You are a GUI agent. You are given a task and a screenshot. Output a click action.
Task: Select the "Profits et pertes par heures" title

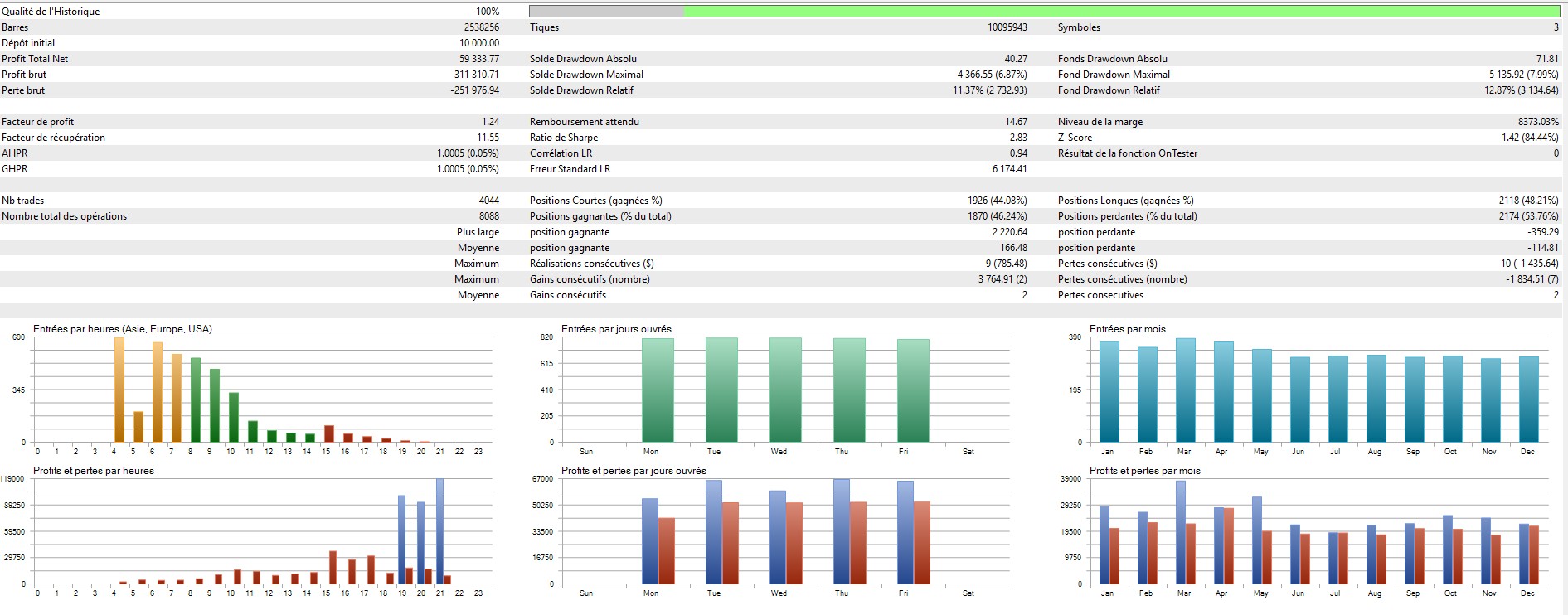[x=94, y=471]
